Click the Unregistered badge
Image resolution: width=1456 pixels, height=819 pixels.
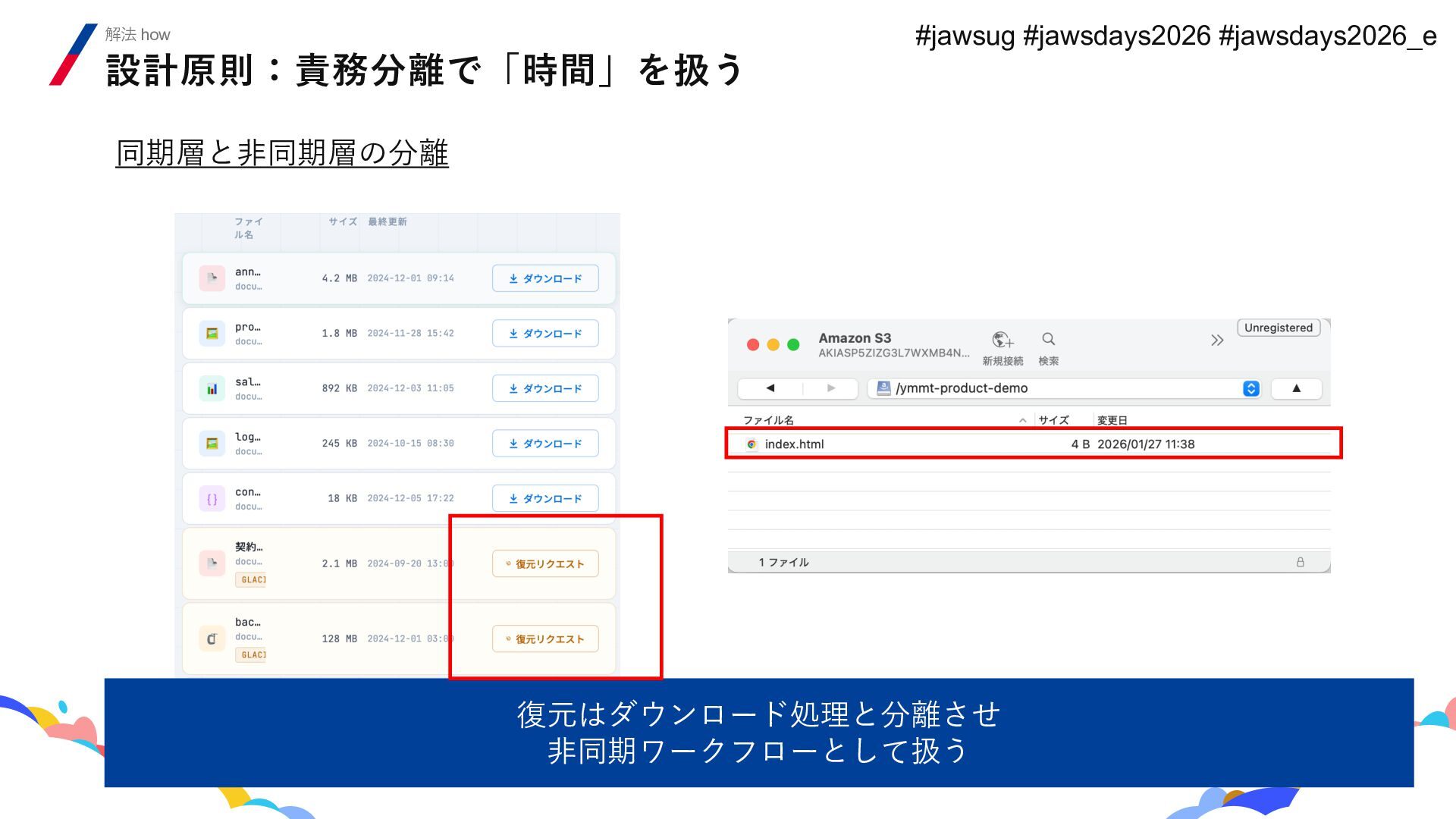click(x=1278, y=328)
